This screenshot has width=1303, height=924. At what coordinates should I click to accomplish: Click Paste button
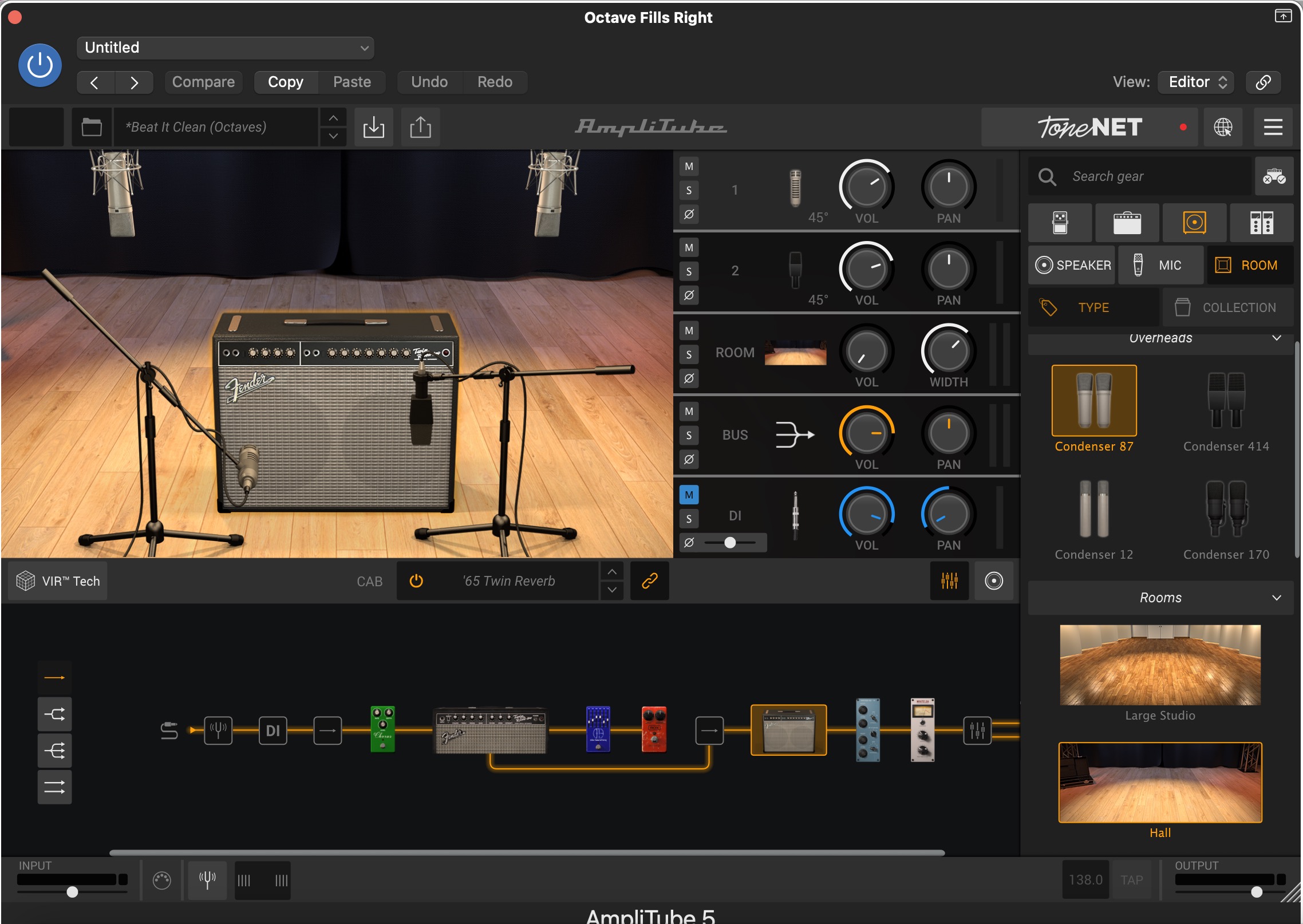pos(352,82)
